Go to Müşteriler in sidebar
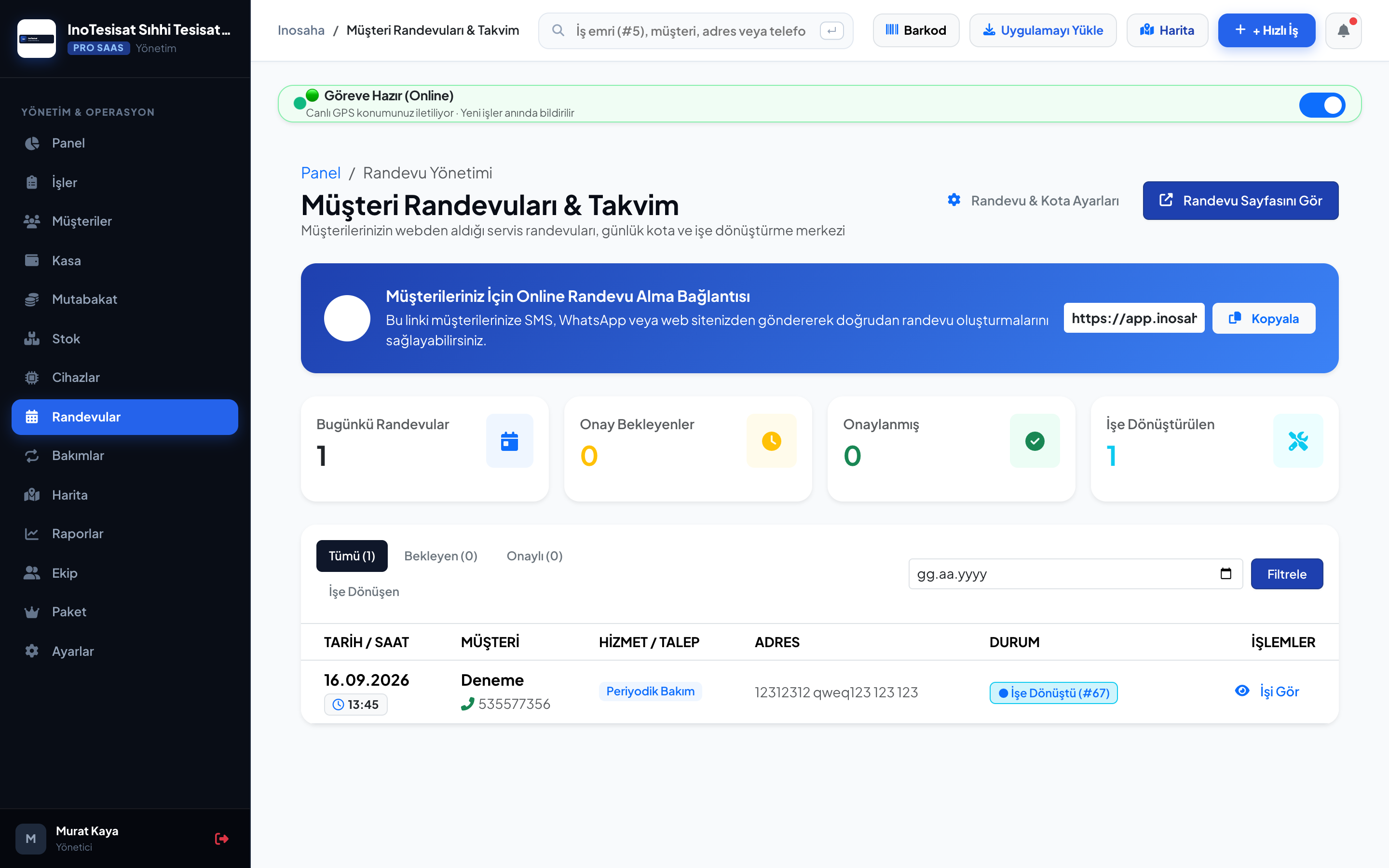The width and height of the screenshot is (1389, 868). (x=124, y=221)
